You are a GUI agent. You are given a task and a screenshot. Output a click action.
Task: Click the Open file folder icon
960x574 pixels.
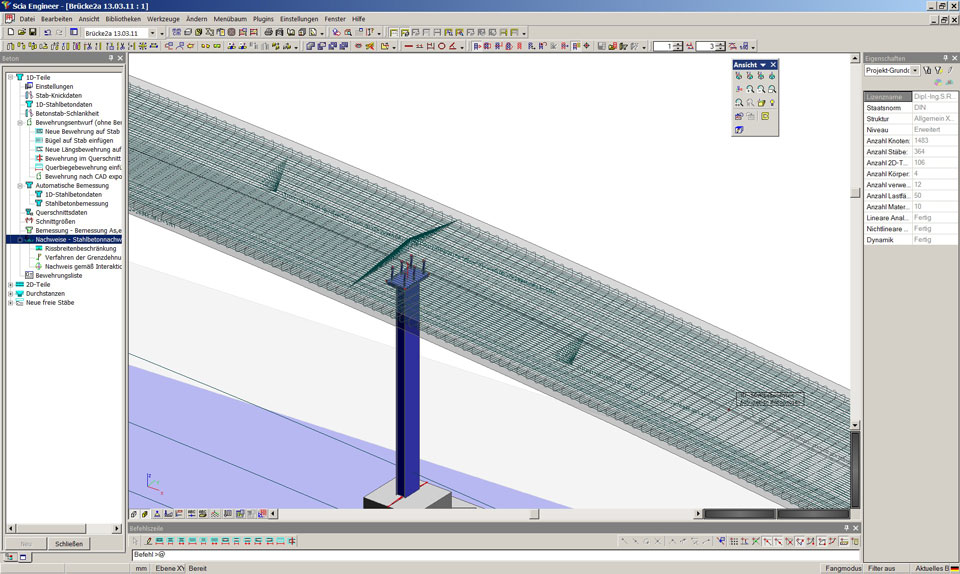pyautogui.click(x=20, y=32)
